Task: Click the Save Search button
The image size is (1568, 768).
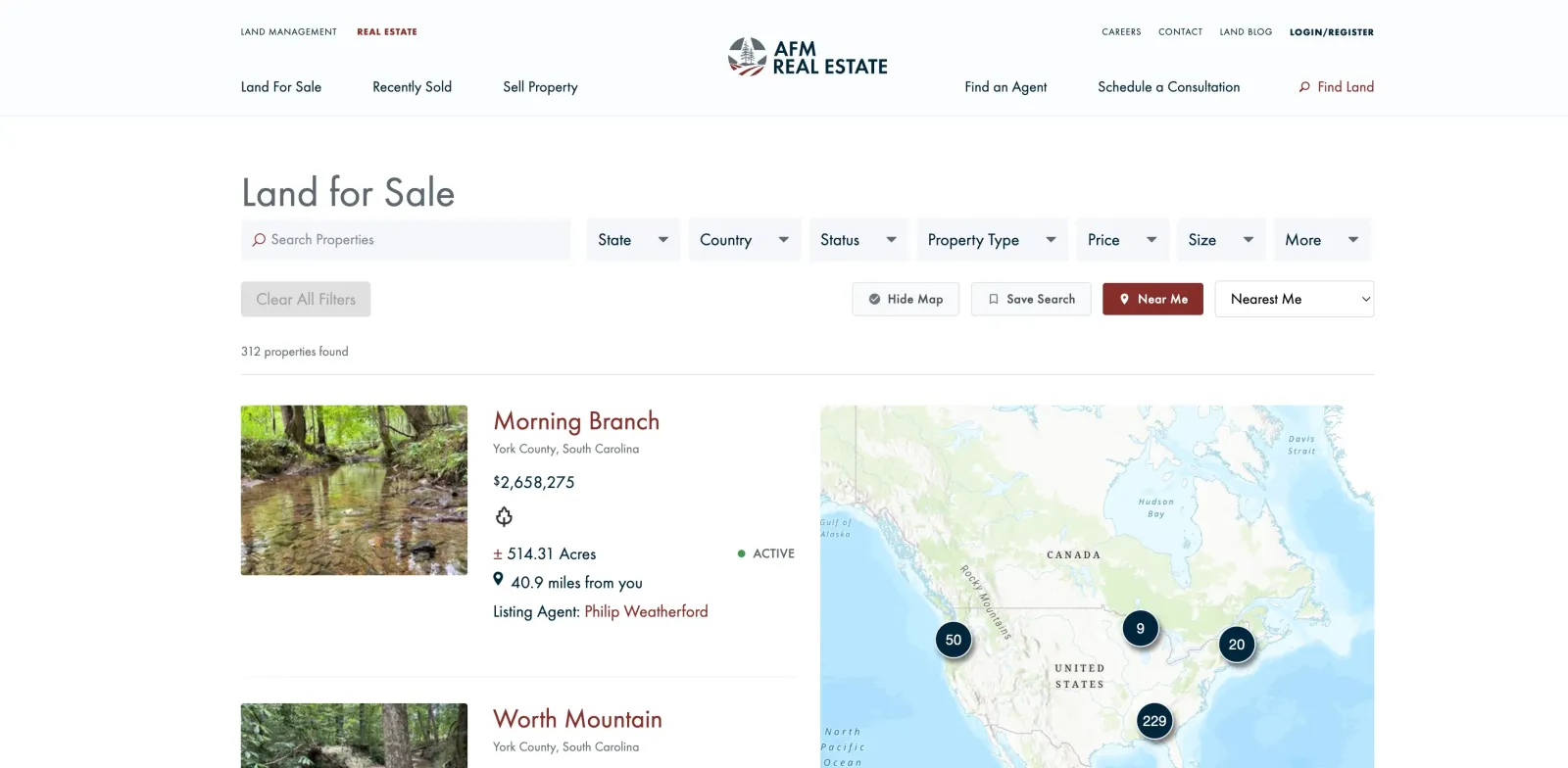Action: tap(1031, 299)
